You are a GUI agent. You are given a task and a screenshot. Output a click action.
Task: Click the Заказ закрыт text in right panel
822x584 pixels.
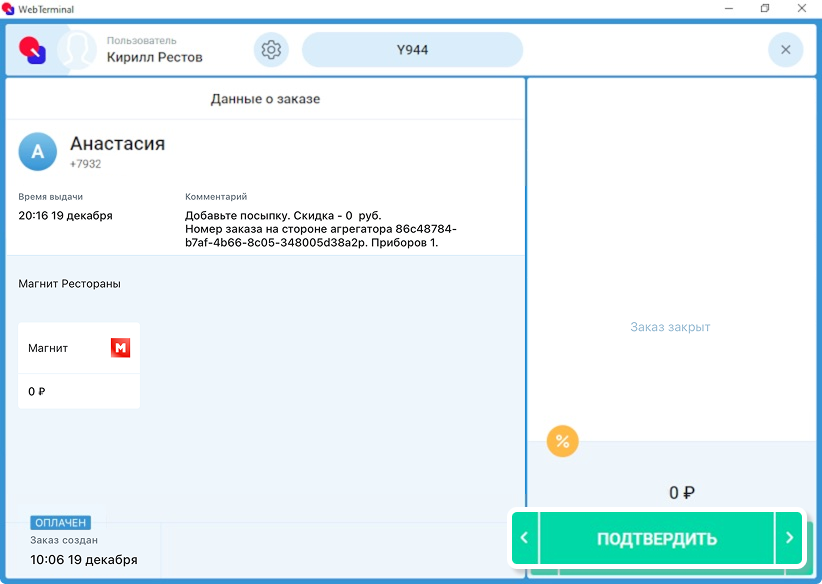coord(670,327)
